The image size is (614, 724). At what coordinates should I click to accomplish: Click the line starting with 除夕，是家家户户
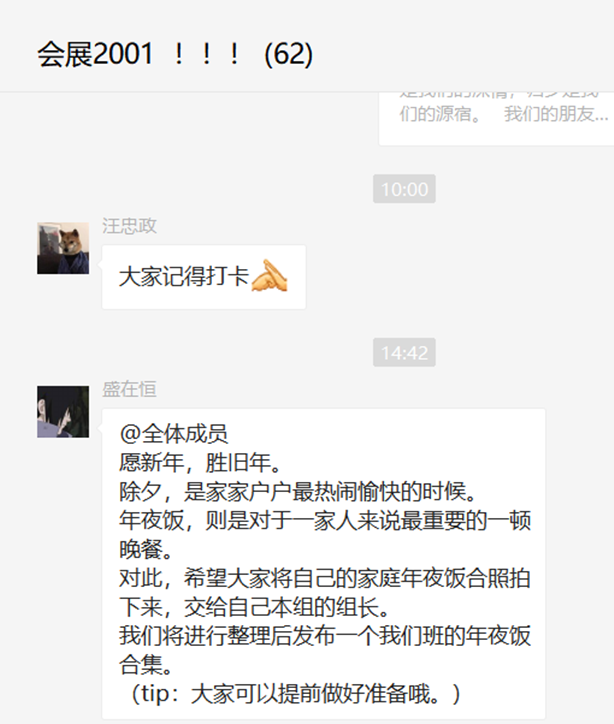click(x=298, y=492)
